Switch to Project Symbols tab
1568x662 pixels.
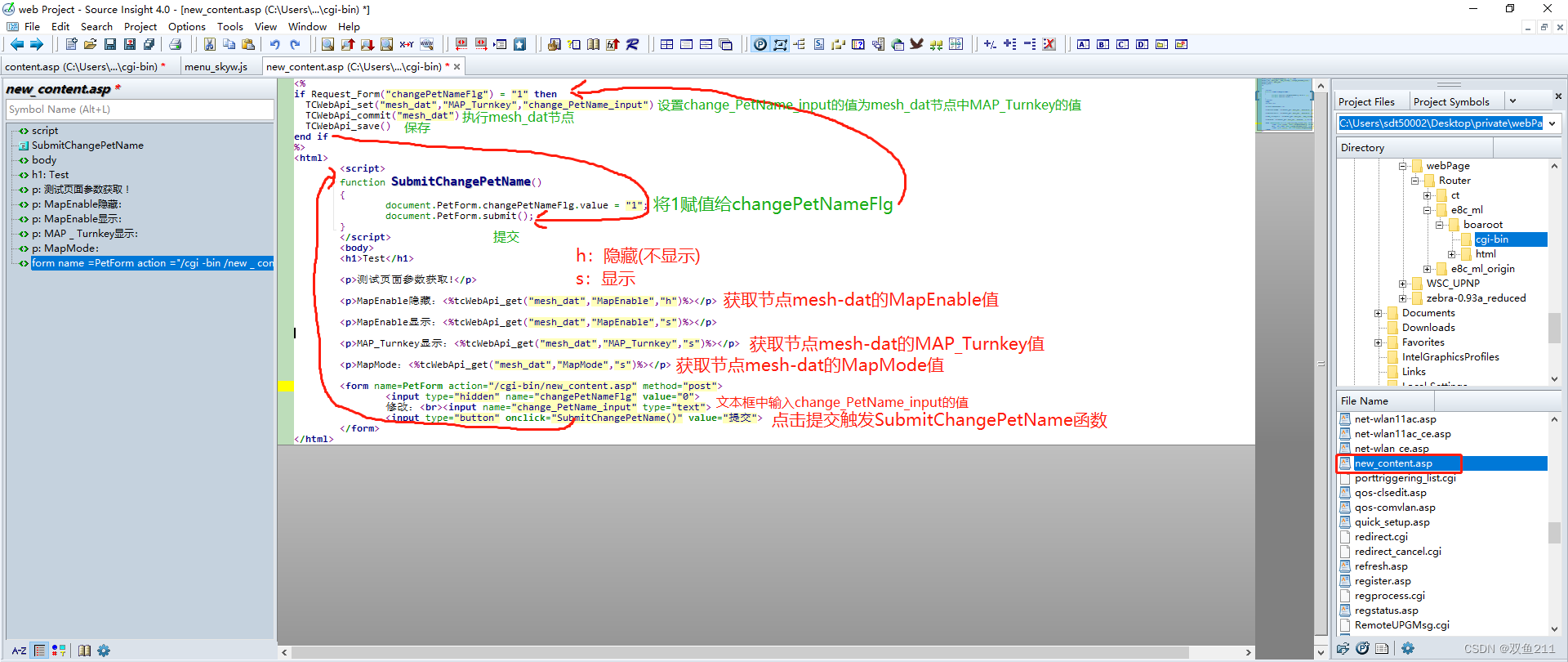point(1451,101)
